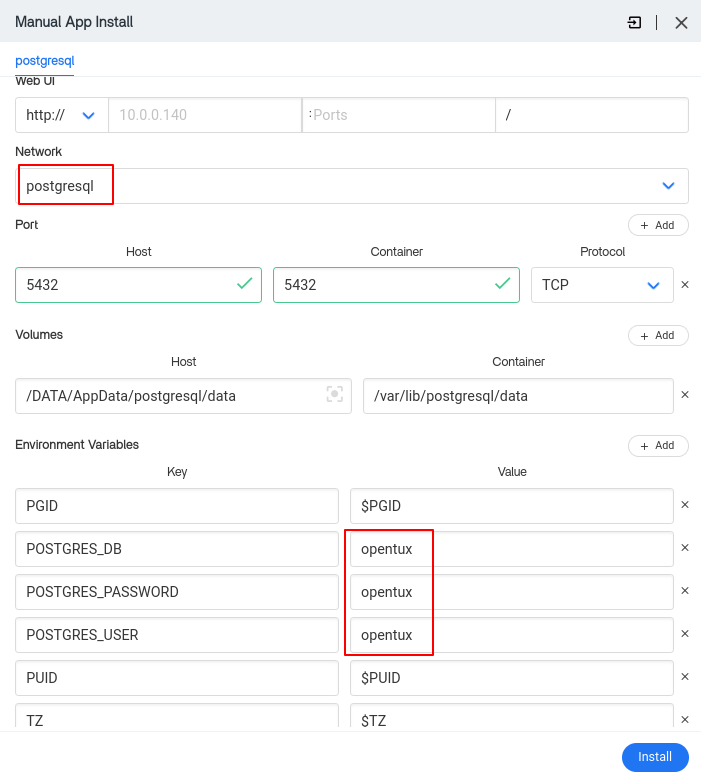The image size is (701, 778).
Task: Click the Install button
Action: (x=655, y=757)
